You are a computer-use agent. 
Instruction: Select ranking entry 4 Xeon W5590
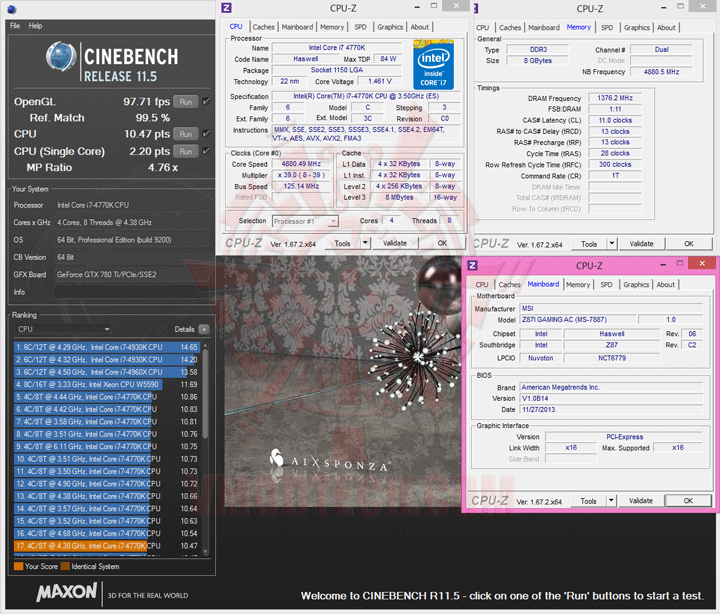coord(107,384)
